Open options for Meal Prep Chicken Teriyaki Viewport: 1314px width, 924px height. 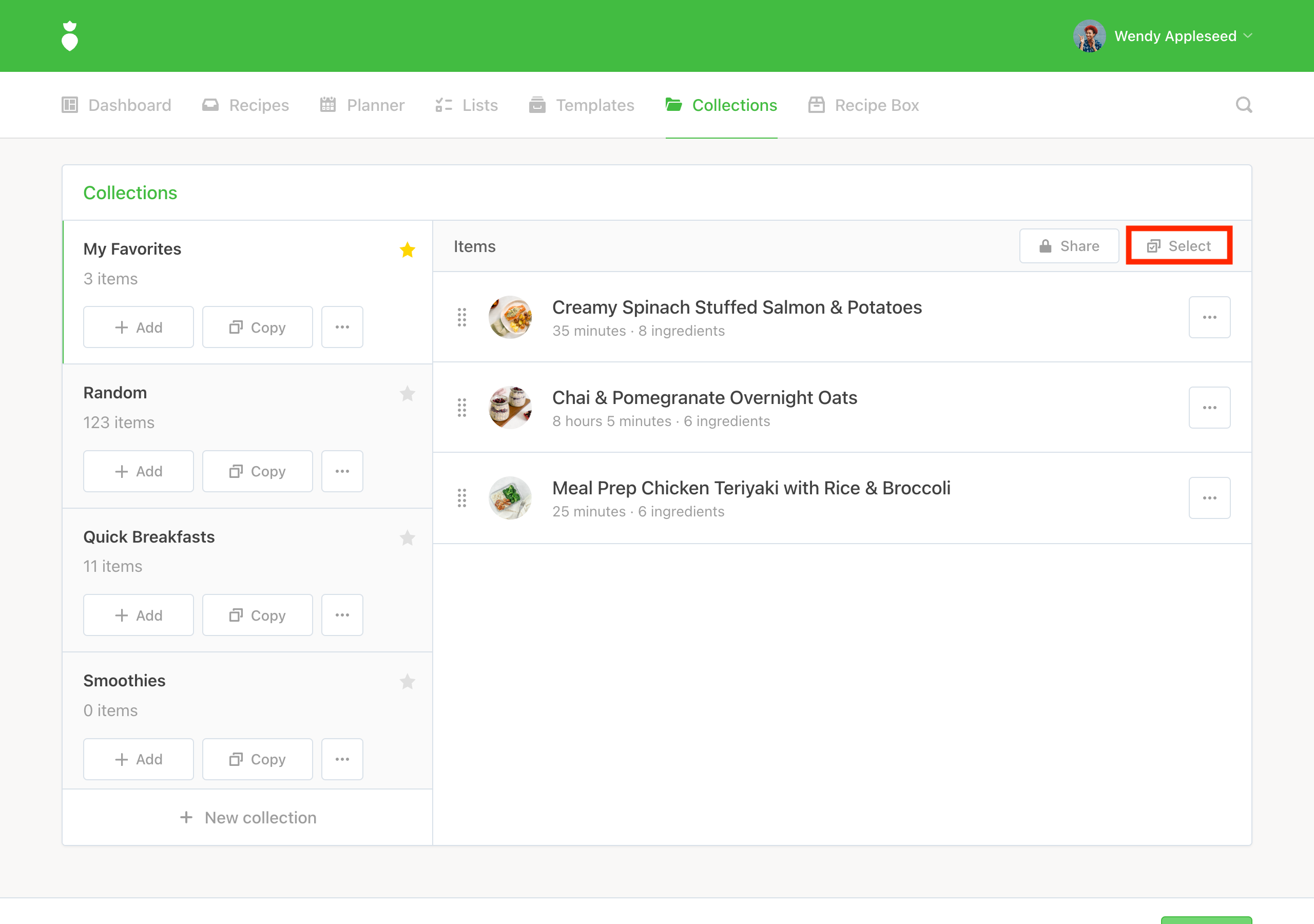coord(1209,498)
